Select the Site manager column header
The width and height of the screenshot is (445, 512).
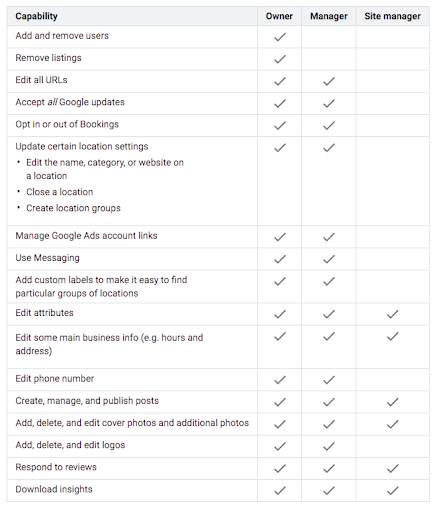point(392,16)
